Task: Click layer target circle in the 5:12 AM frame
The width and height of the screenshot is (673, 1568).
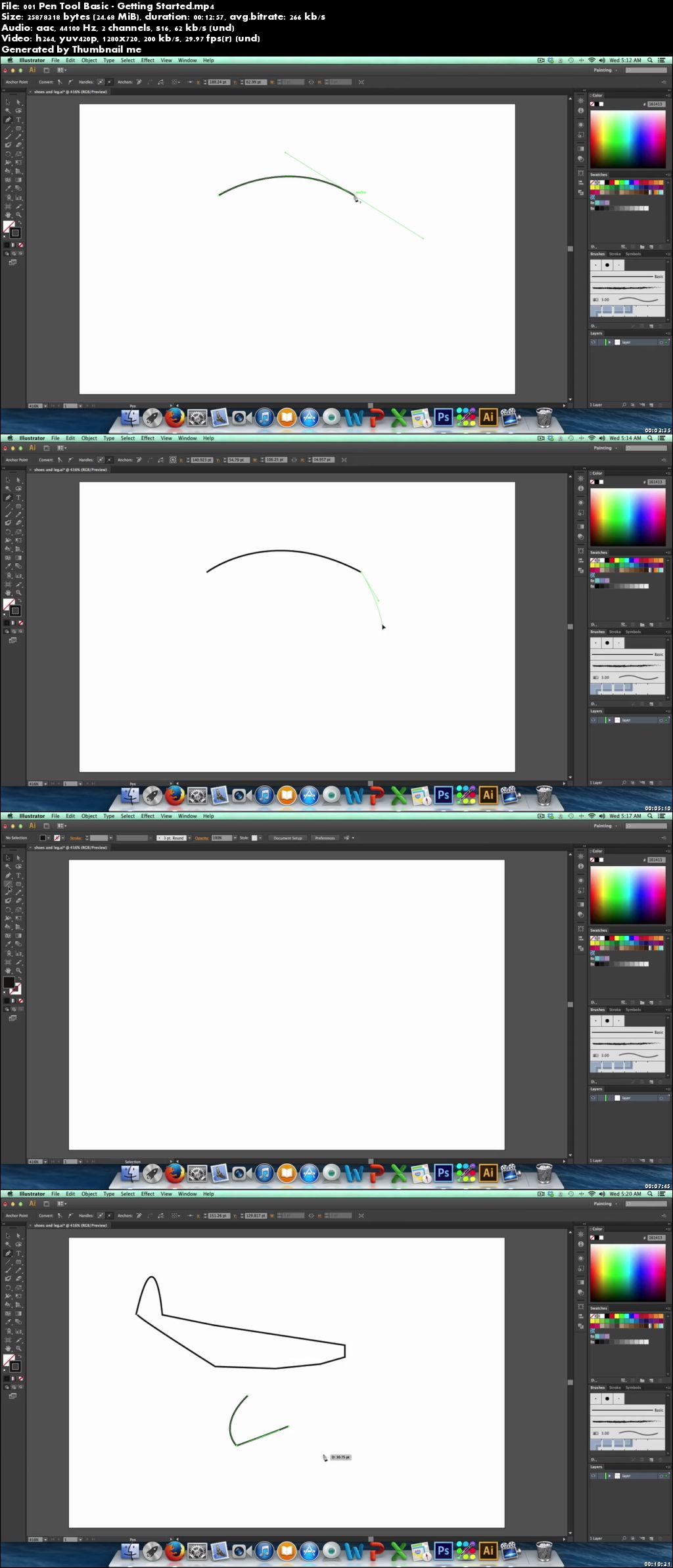Action: pos(661,342)
